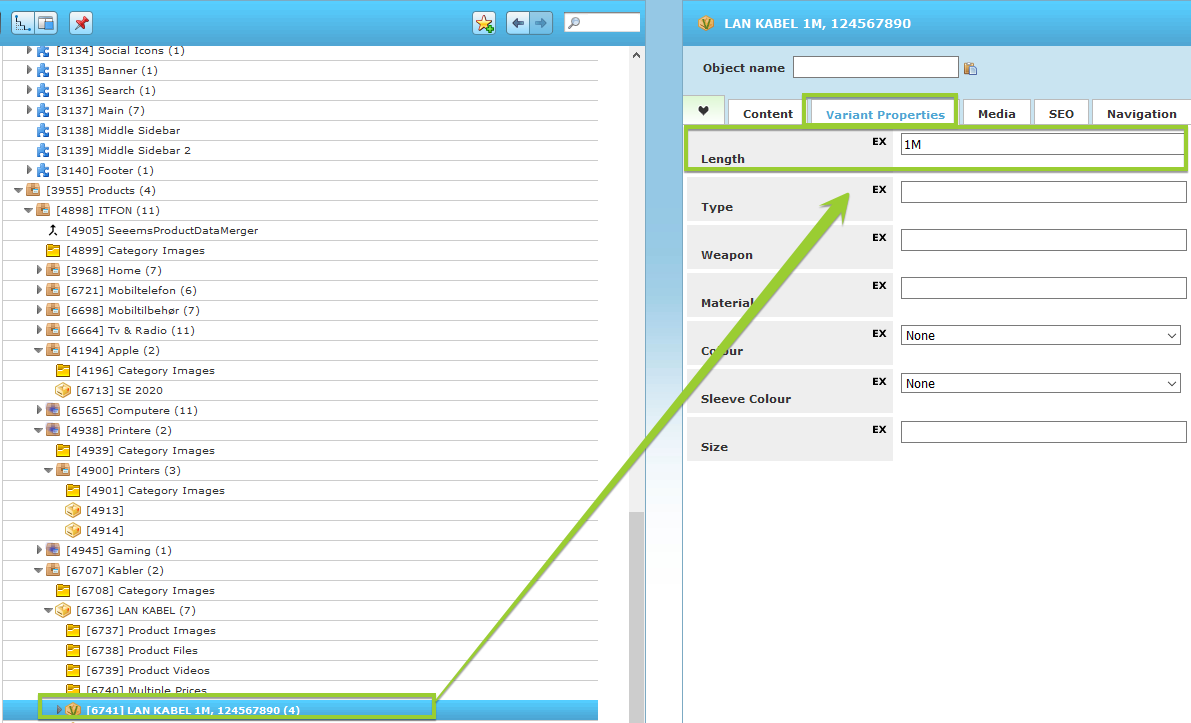Viewport: 1191px width, 723px height.
Task: Collapse the [4194] Apple node
Action: click(x=39, y=350)
